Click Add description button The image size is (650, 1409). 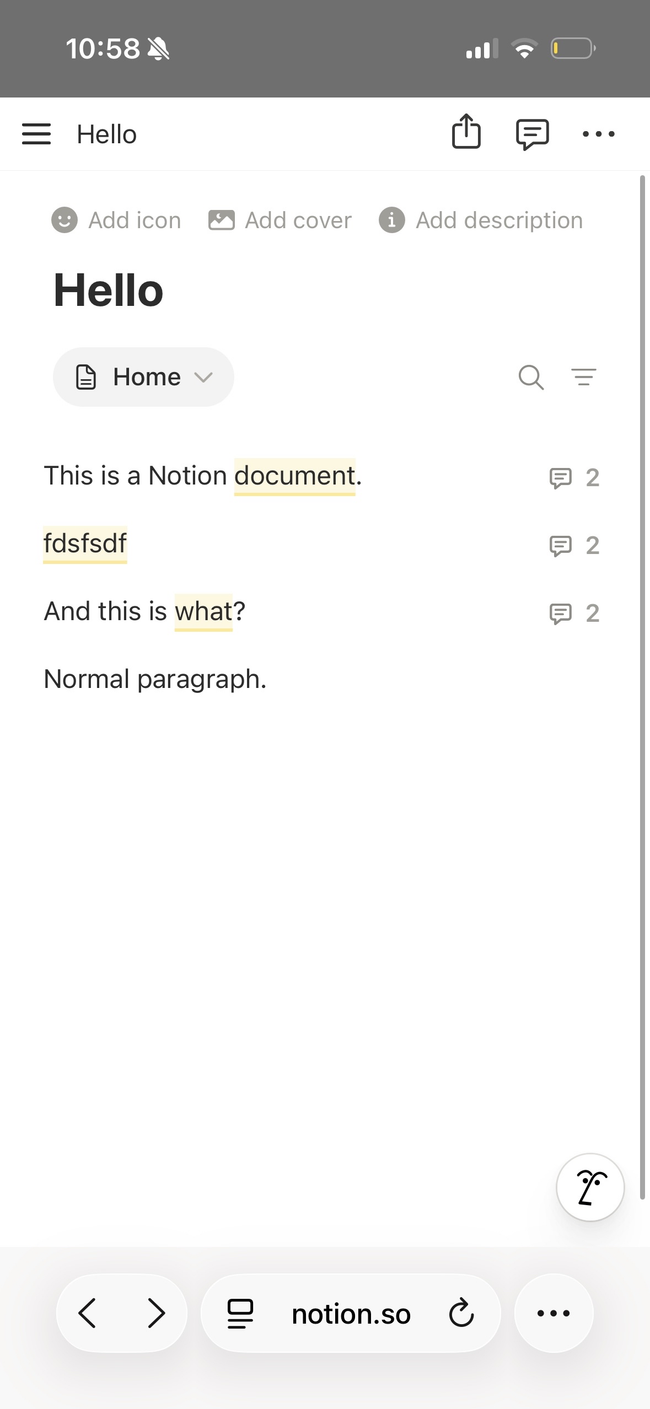[x=481, y=220]
